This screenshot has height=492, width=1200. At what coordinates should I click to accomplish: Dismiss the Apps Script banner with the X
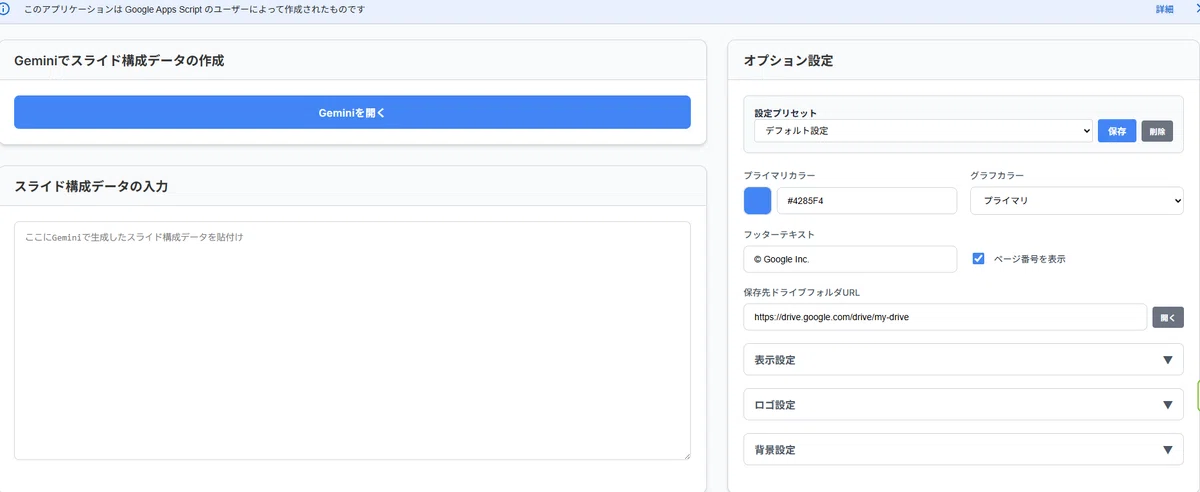[1196, 9]
